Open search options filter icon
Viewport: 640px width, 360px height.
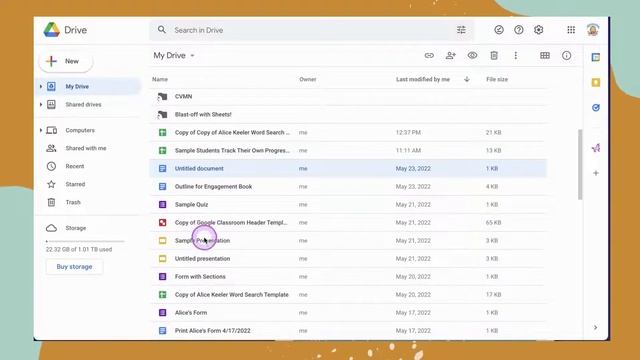[x=461, y=30]
